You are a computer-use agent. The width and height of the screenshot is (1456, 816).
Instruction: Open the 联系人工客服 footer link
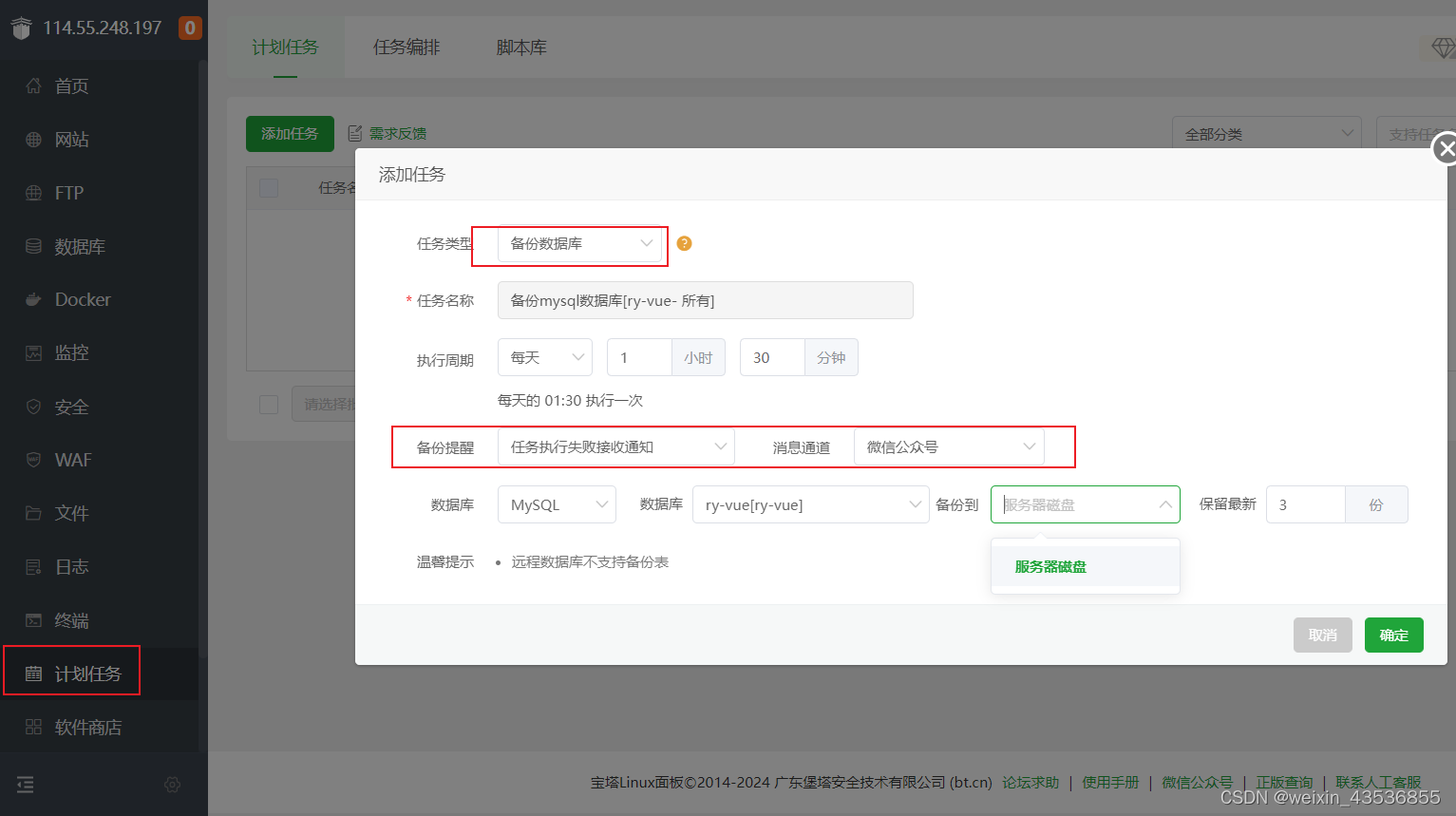1378,782
